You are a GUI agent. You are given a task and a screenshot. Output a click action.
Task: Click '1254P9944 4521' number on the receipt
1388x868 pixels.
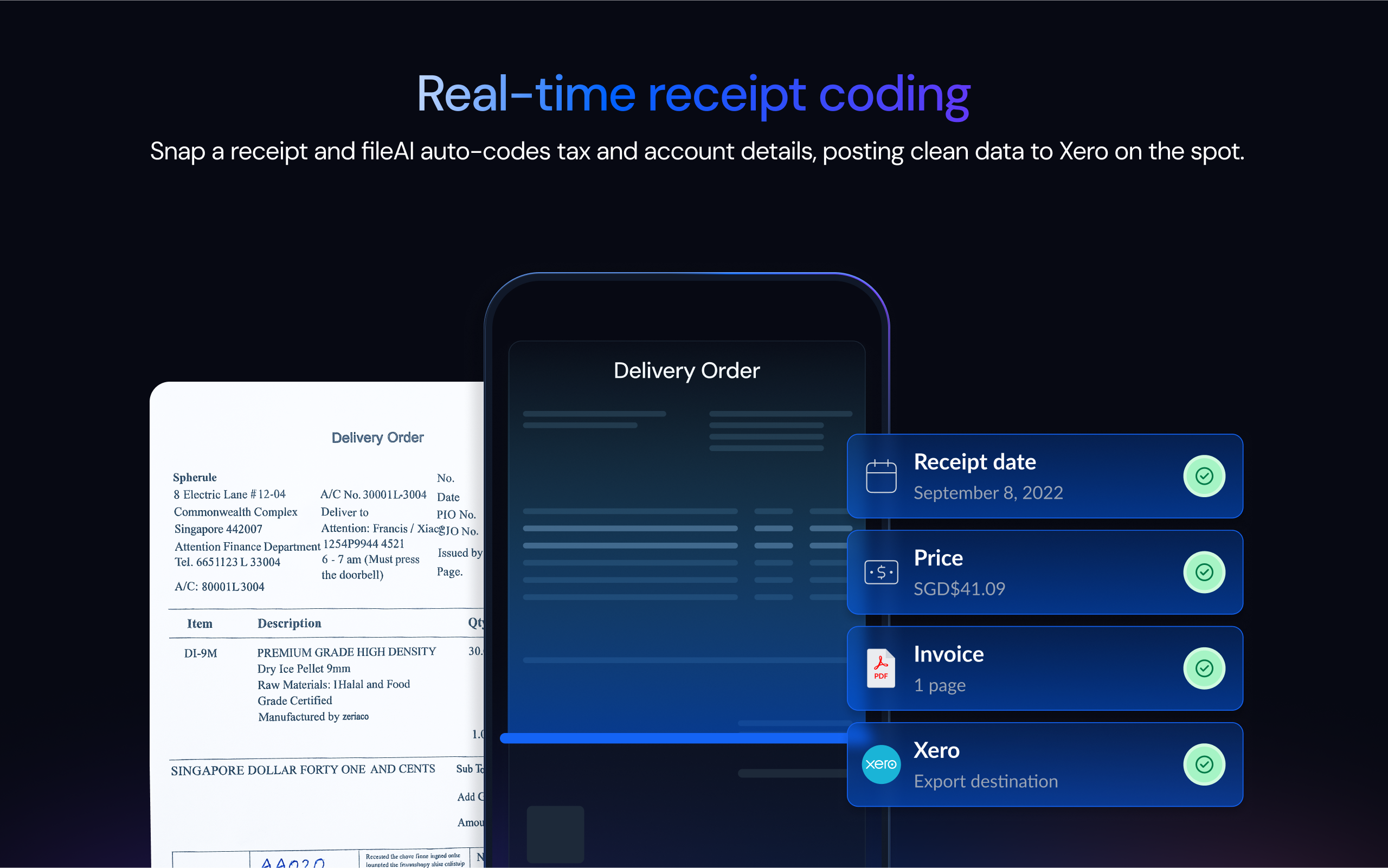coord(364,544)
